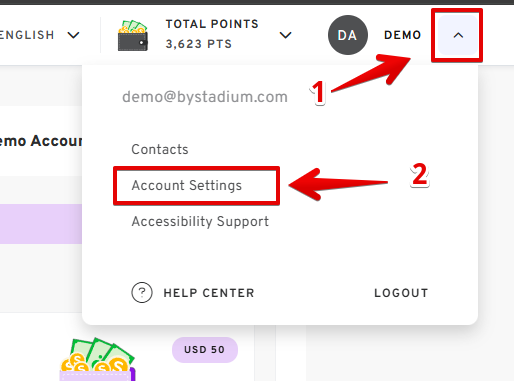Click the money wallet illustration at bottom

[98, 359]
